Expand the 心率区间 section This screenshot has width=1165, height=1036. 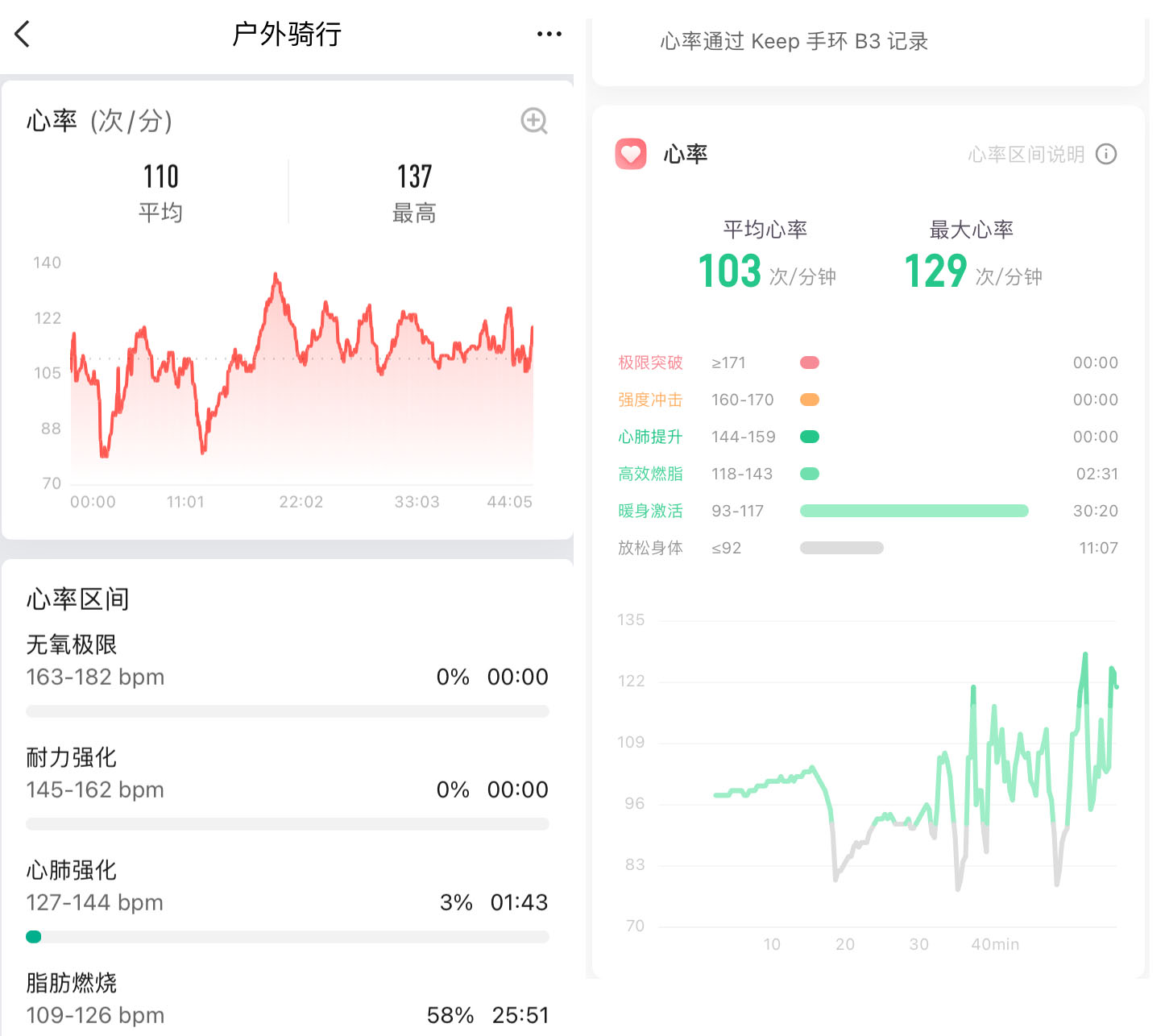[x=77, y=599]
